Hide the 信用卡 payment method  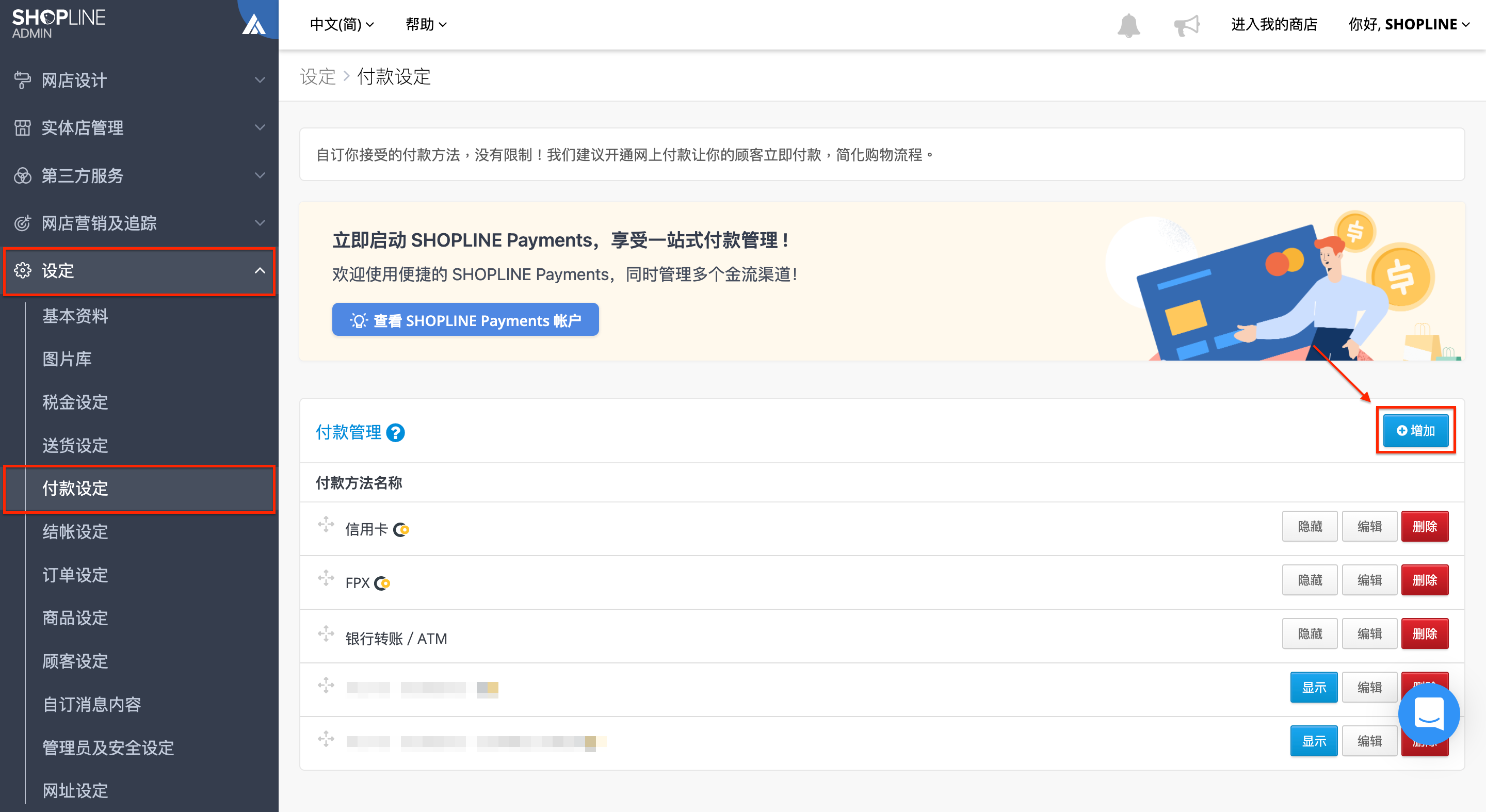click(1310, 526)
